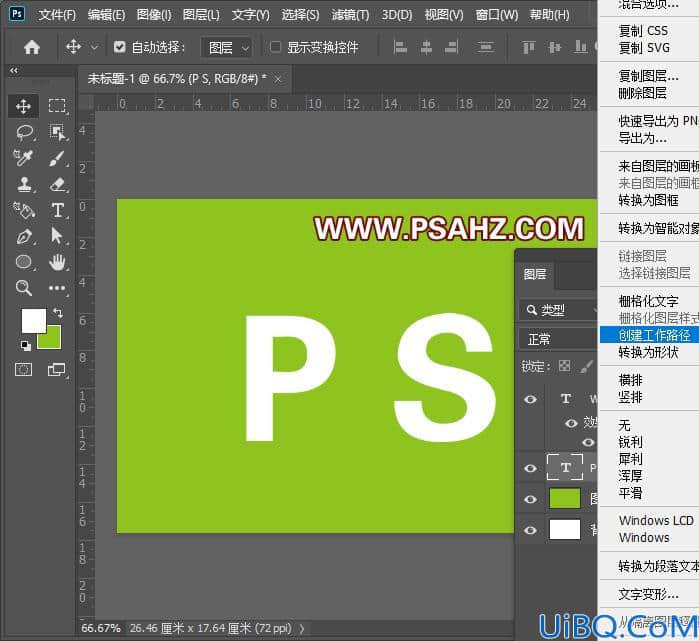Select the Pen tool
699x641 pixels.
[x=24, y=236]
